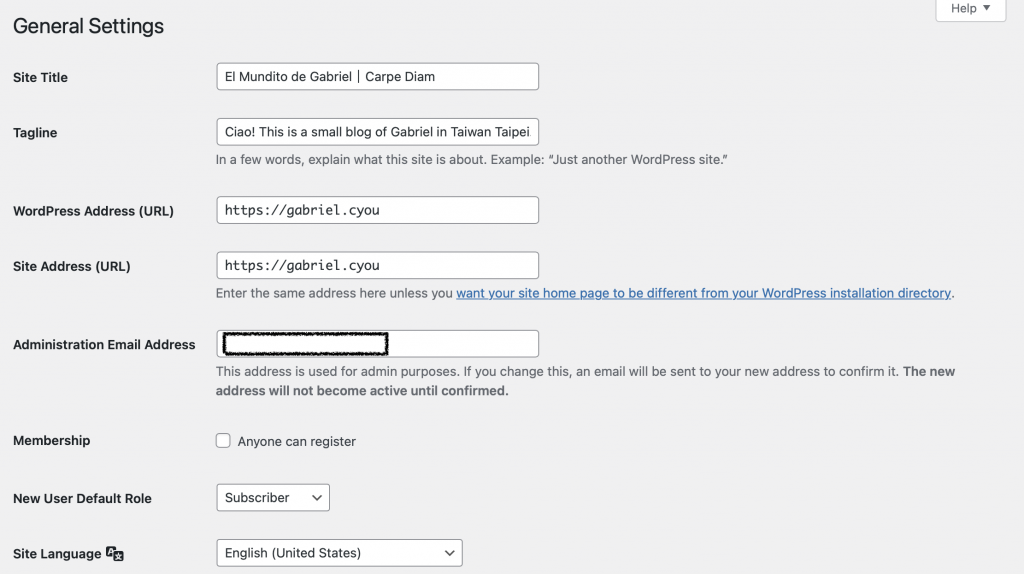1024x574 pixels.
Task: Focus the Site Title input field
Action: click(x=377, y=76)
